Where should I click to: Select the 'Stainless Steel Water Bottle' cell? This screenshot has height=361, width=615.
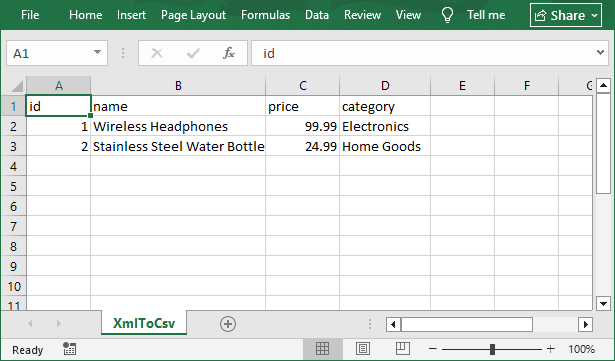tap(178, 146)
